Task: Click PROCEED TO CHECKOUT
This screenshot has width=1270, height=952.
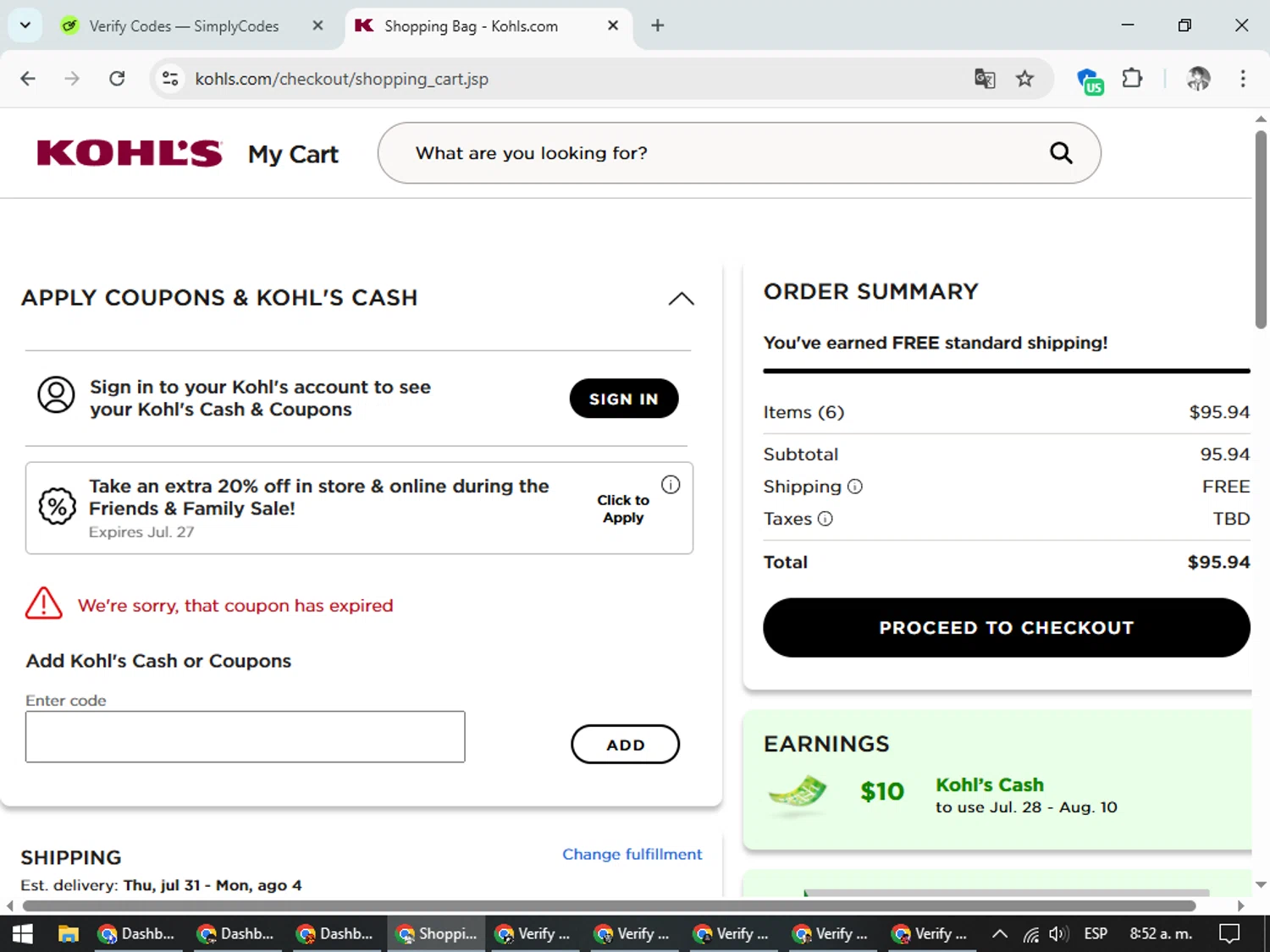Action: click(x=1007, y=628)
